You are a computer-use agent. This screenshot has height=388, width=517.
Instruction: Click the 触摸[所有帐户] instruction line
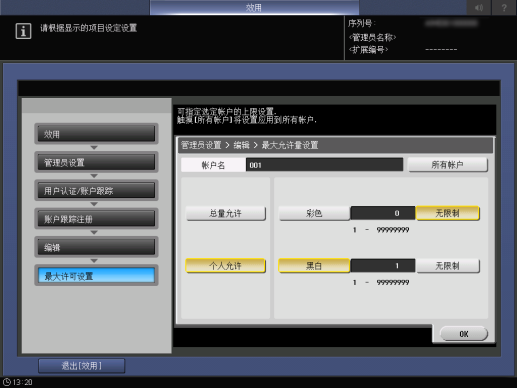click(247, 120)
